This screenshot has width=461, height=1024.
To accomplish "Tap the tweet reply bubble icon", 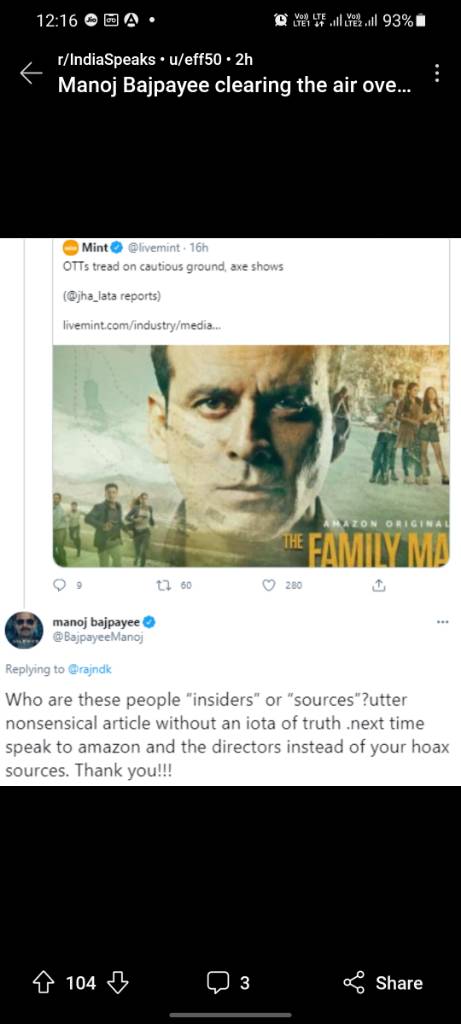I will [x=61, y=586].
